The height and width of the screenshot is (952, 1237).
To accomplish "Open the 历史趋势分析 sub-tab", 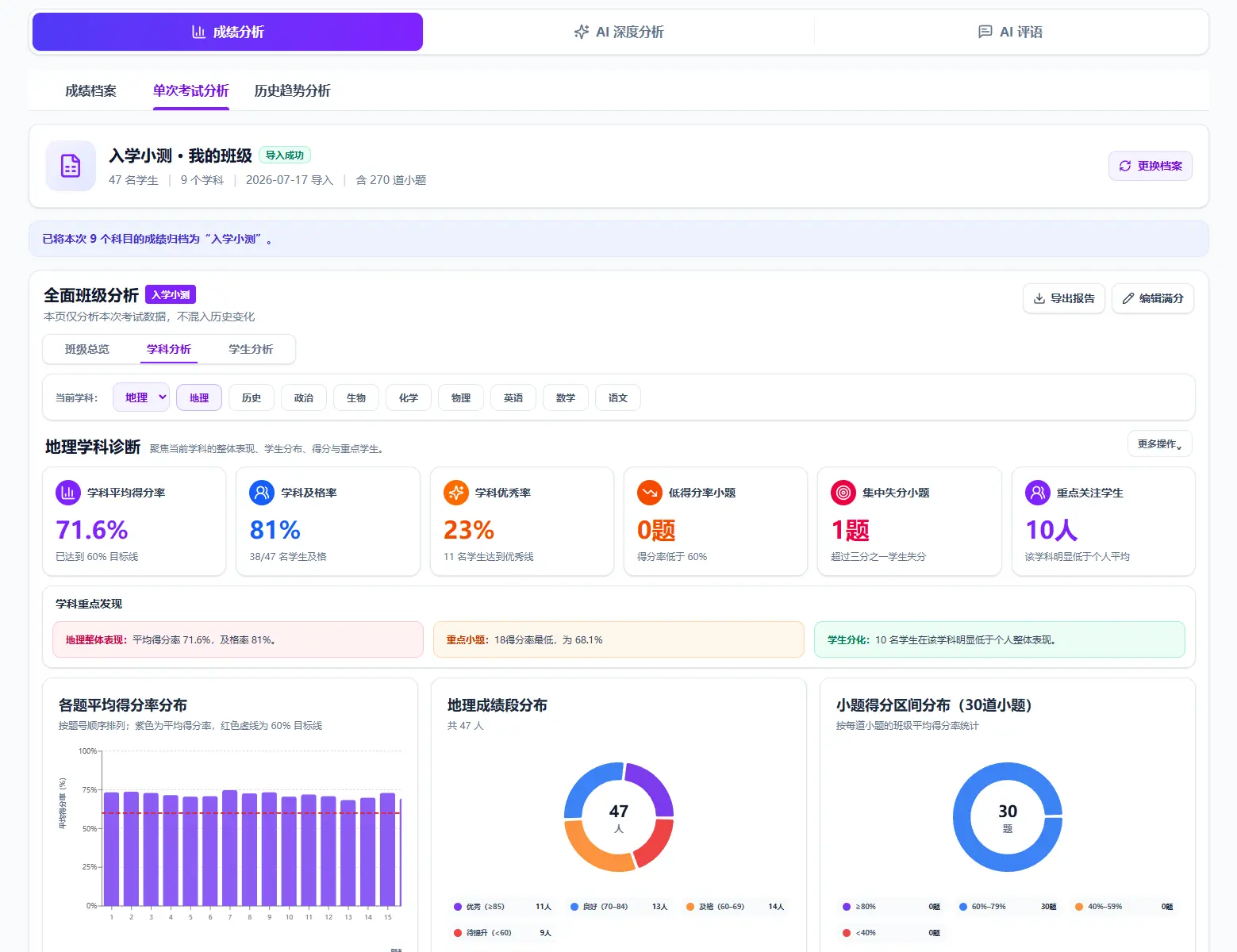I will (292, 90).
